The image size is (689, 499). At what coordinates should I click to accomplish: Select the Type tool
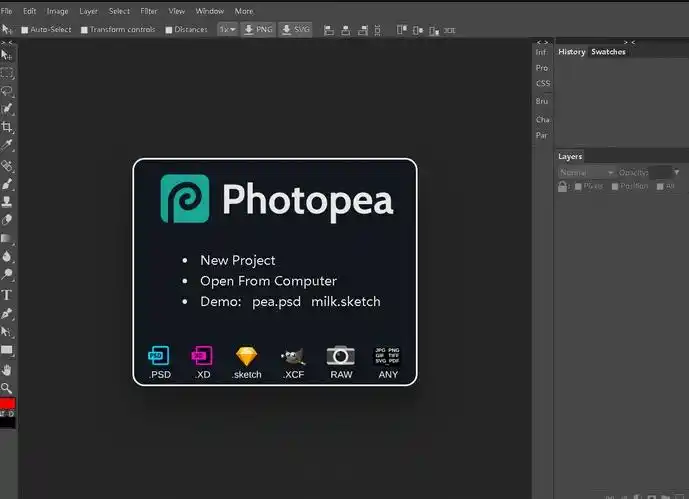click(x=7, y=295)
